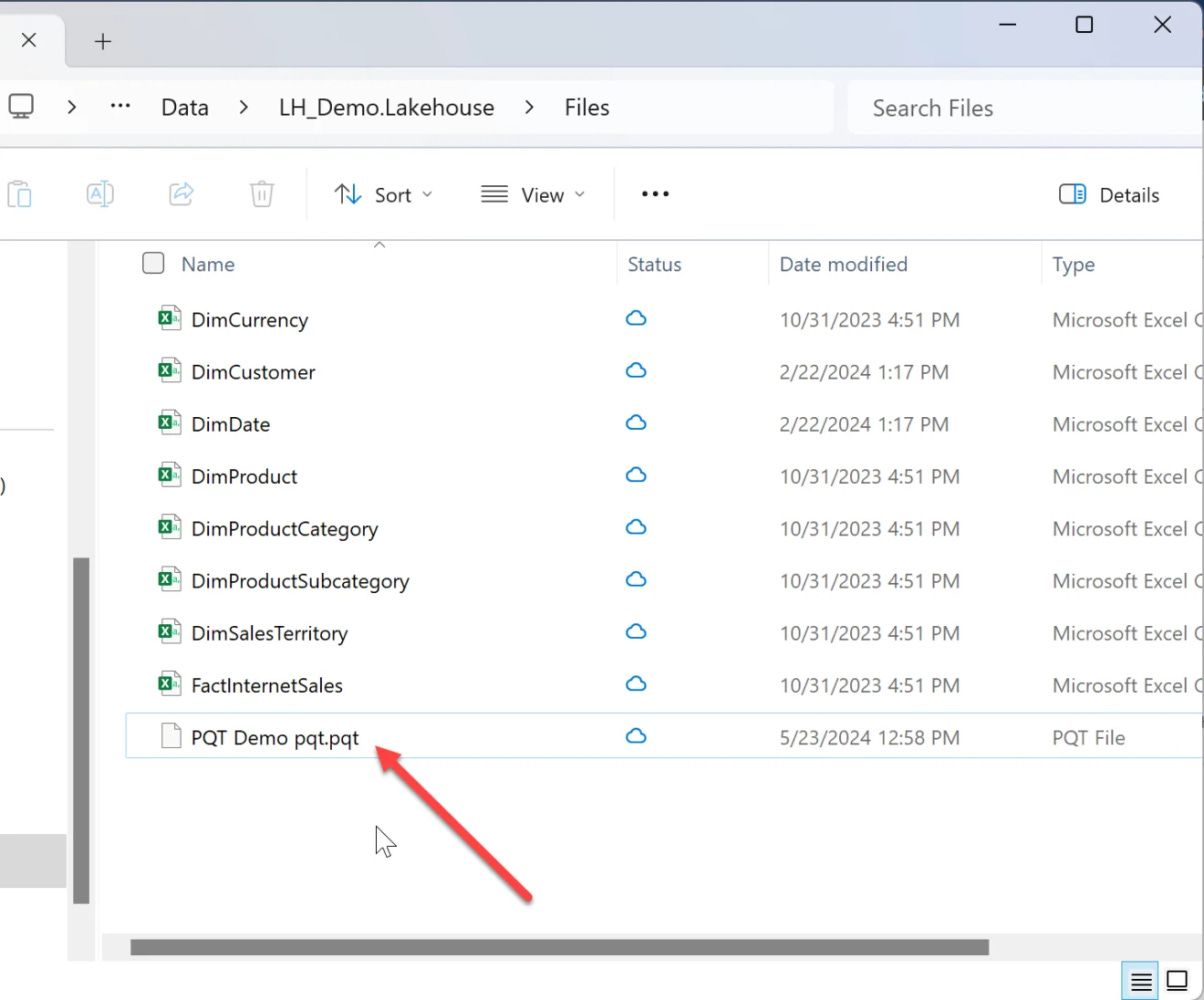Screen dimensions: 1204x1000
Task: Click the 5/23/2024 12:58 PM date cell
Action: (x=869, y=738)
